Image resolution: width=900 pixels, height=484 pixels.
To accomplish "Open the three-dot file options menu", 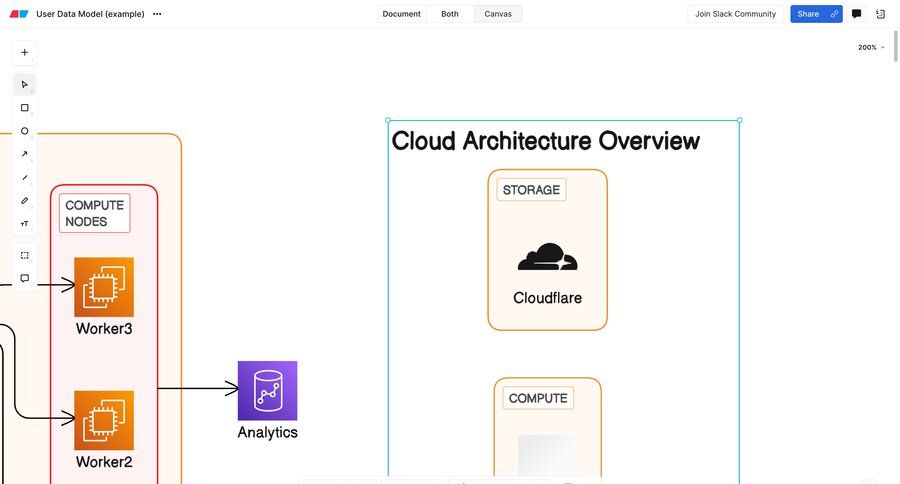I will [x=157, y=14].
